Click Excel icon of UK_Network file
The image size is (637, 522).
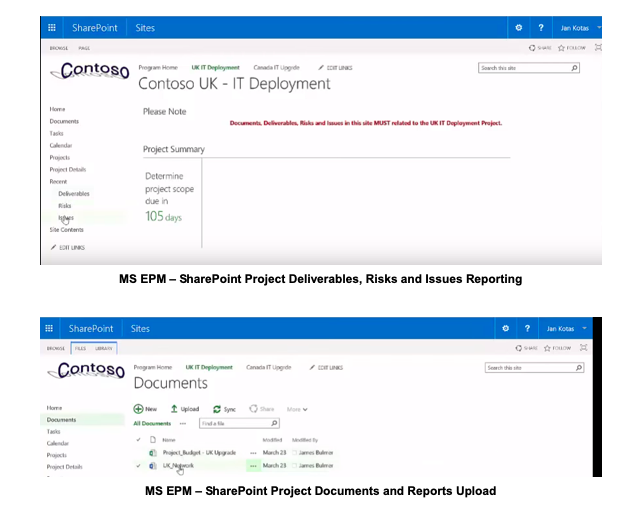pyautogui.click(x=153, y=466)
